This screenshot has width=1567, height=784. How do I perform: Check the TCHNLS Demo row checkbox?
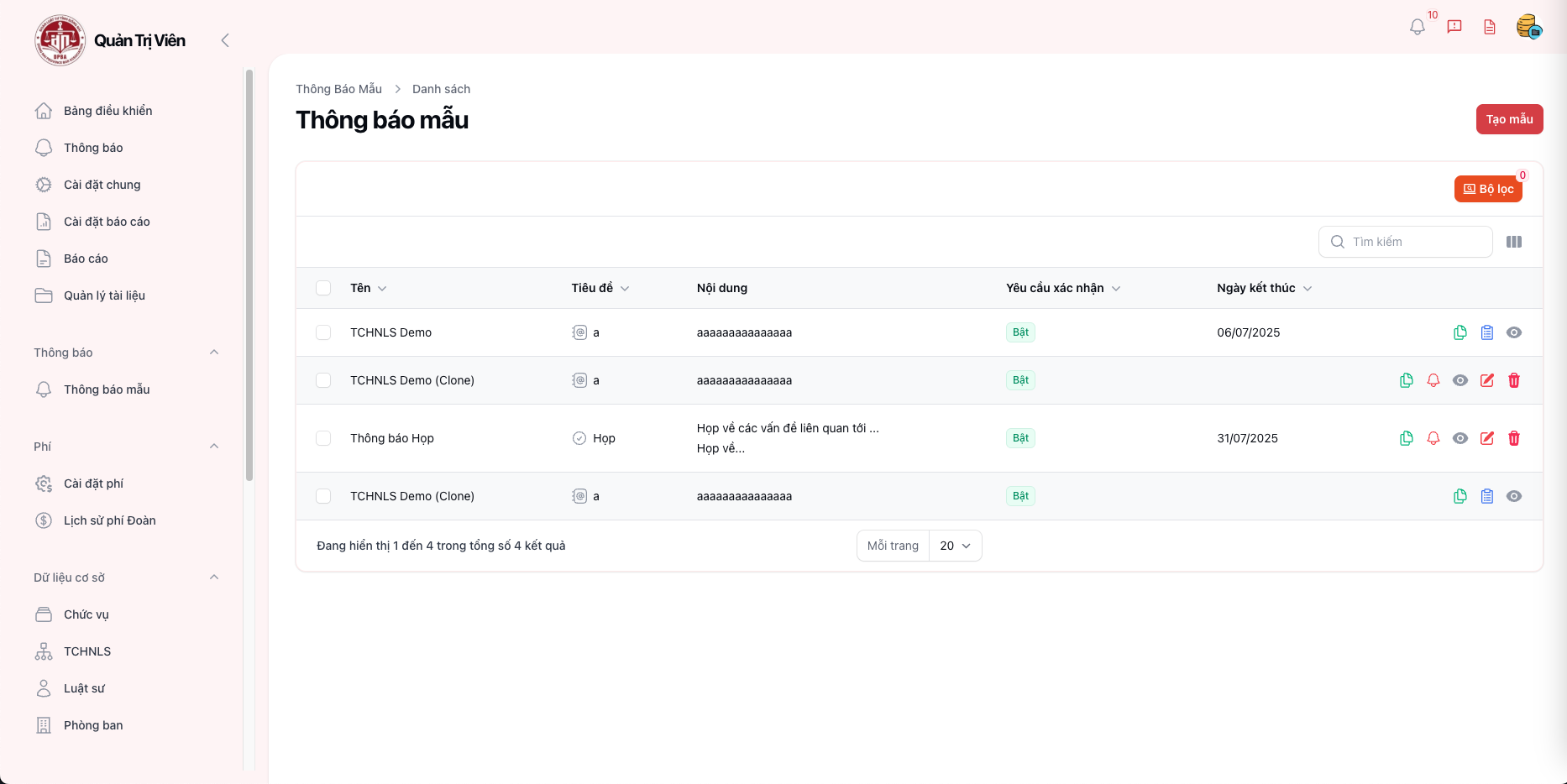pyautogui.click(x=323, y=332)
